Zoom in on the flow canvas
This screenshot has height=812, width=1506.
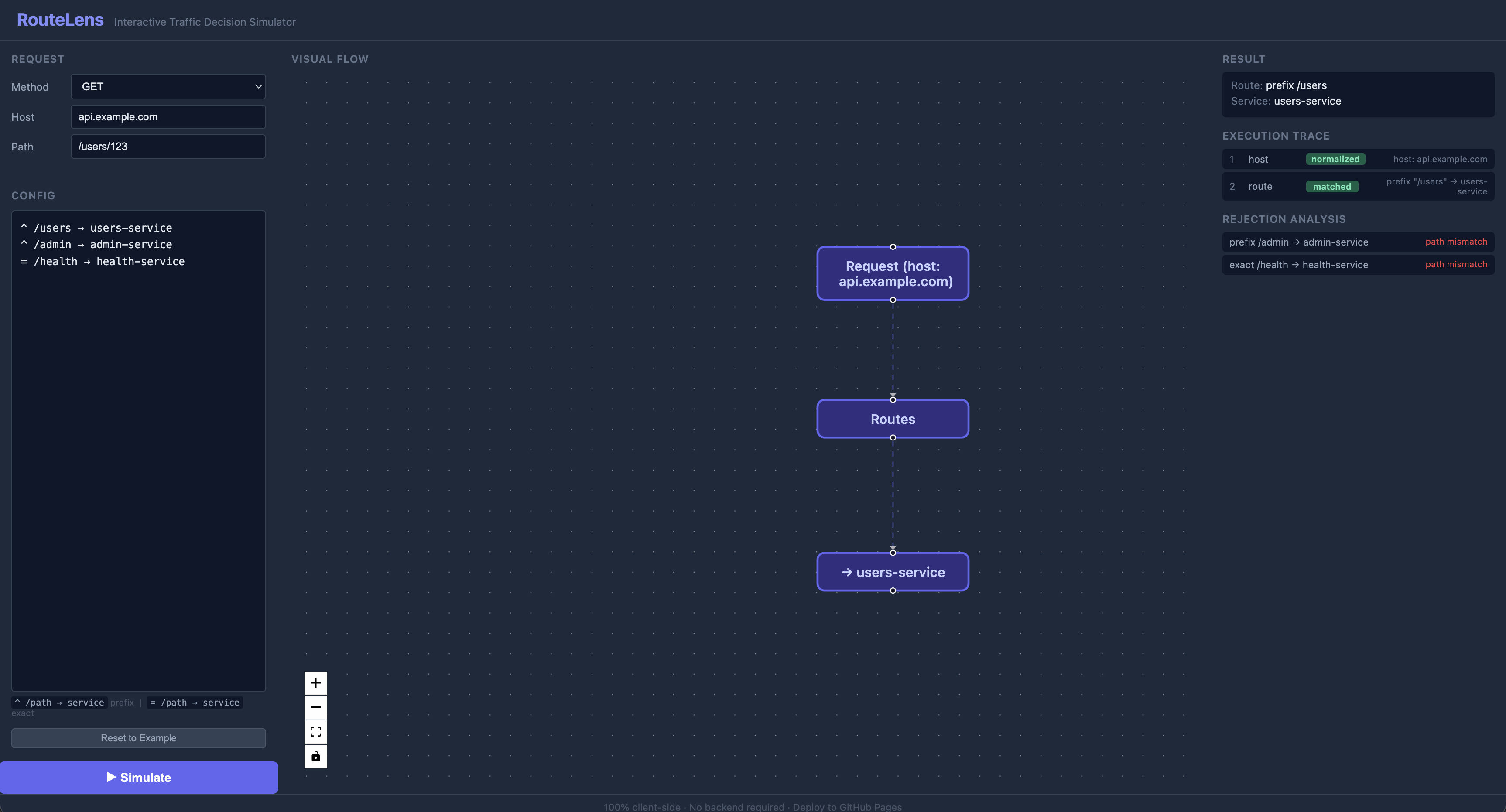pyautogui.click(x=316, y=683)
